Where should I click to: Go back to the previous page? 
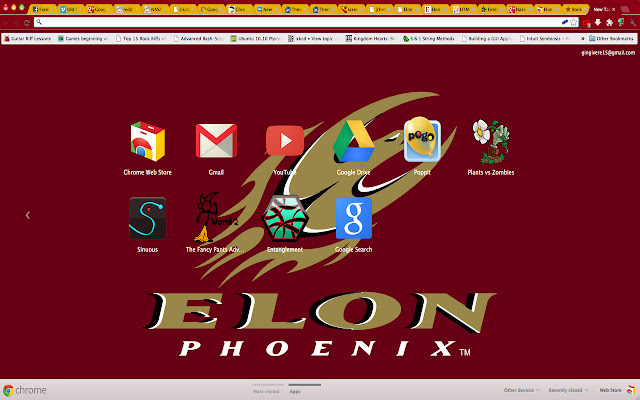pos(6,22)
